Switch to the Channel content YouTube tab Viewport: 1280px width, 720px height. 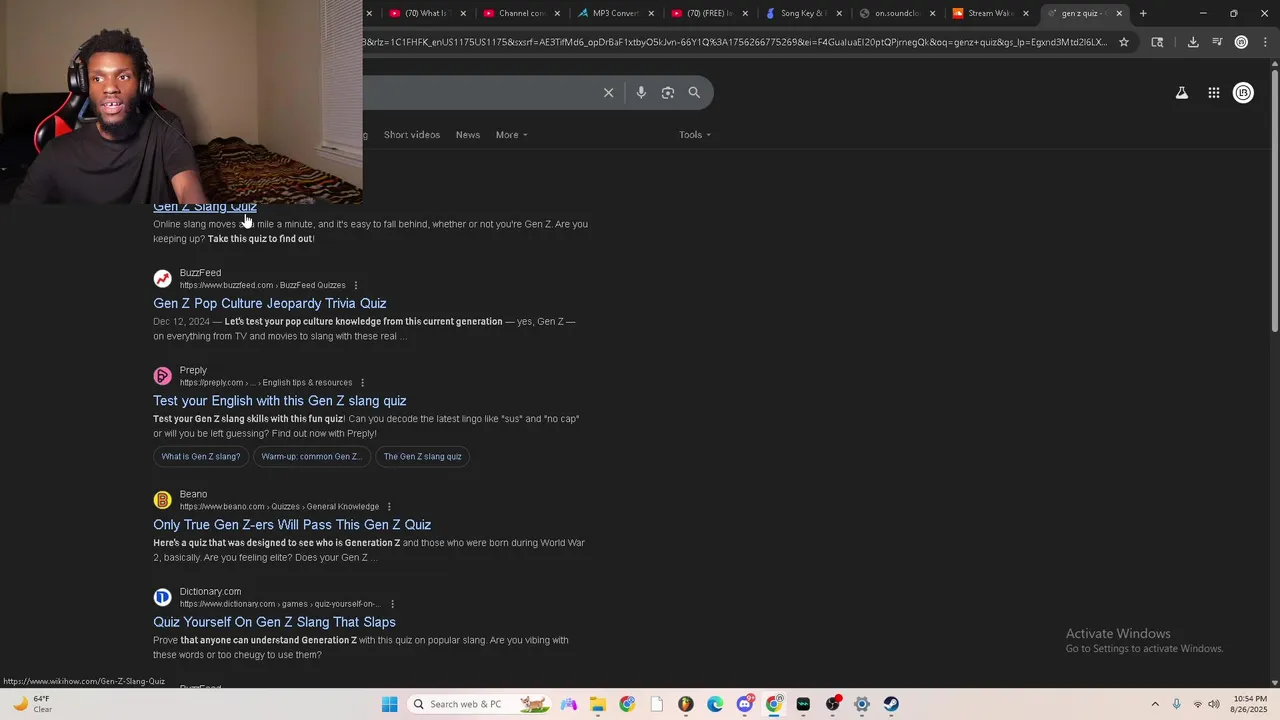tap(520, 13)
